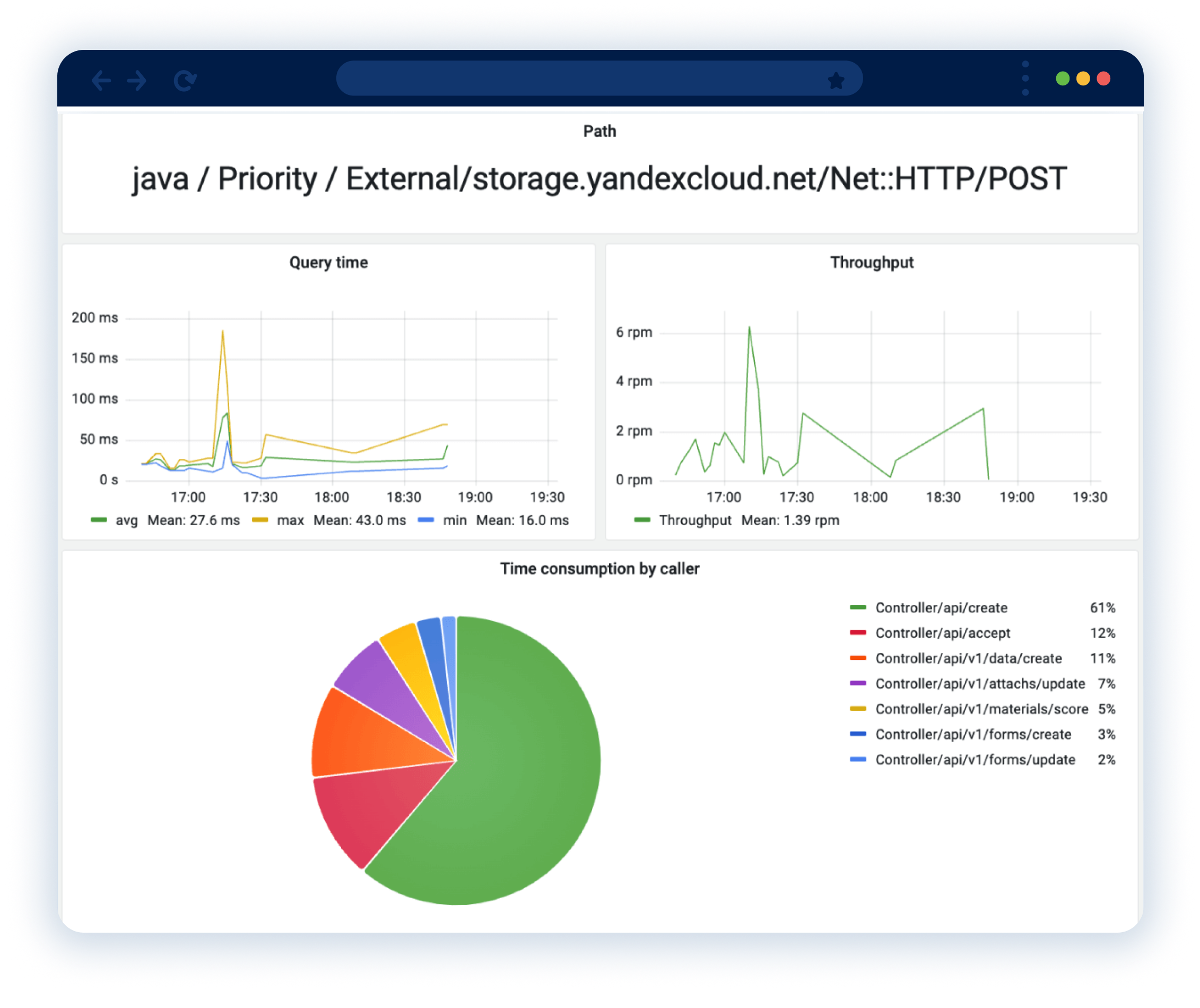The width and height of the screenshot is (1200, 1008).
Task: Open the Throughput panel title menu
Action: tap(872, 262)
